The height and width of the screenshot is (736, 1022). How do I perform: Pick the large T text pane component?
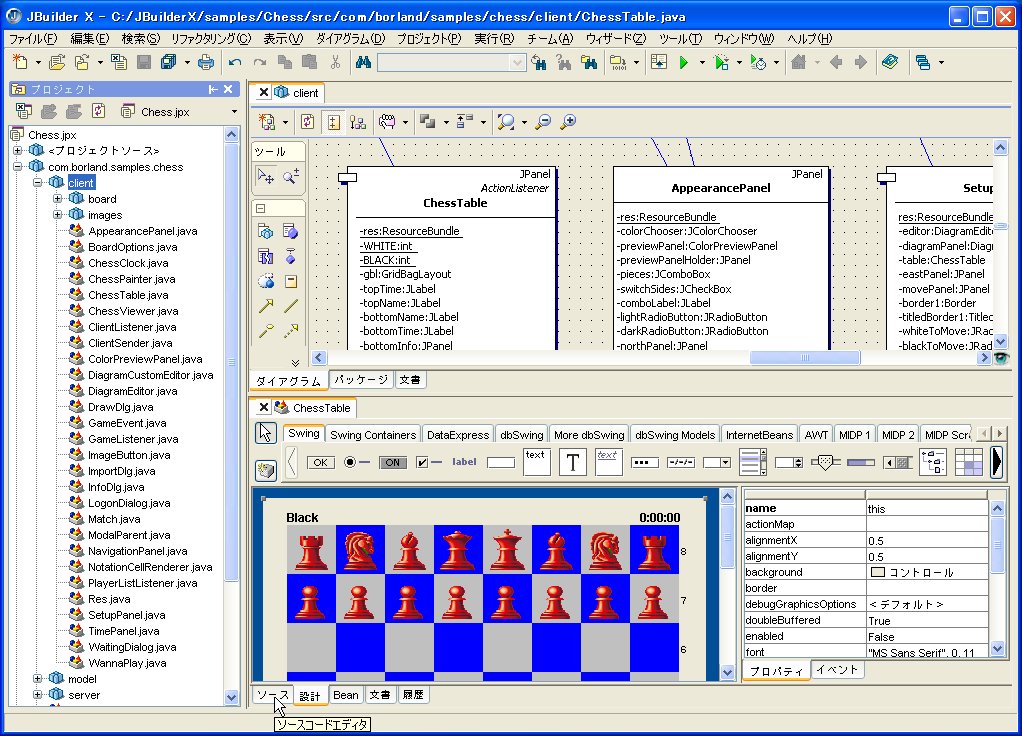pos(572,462)
